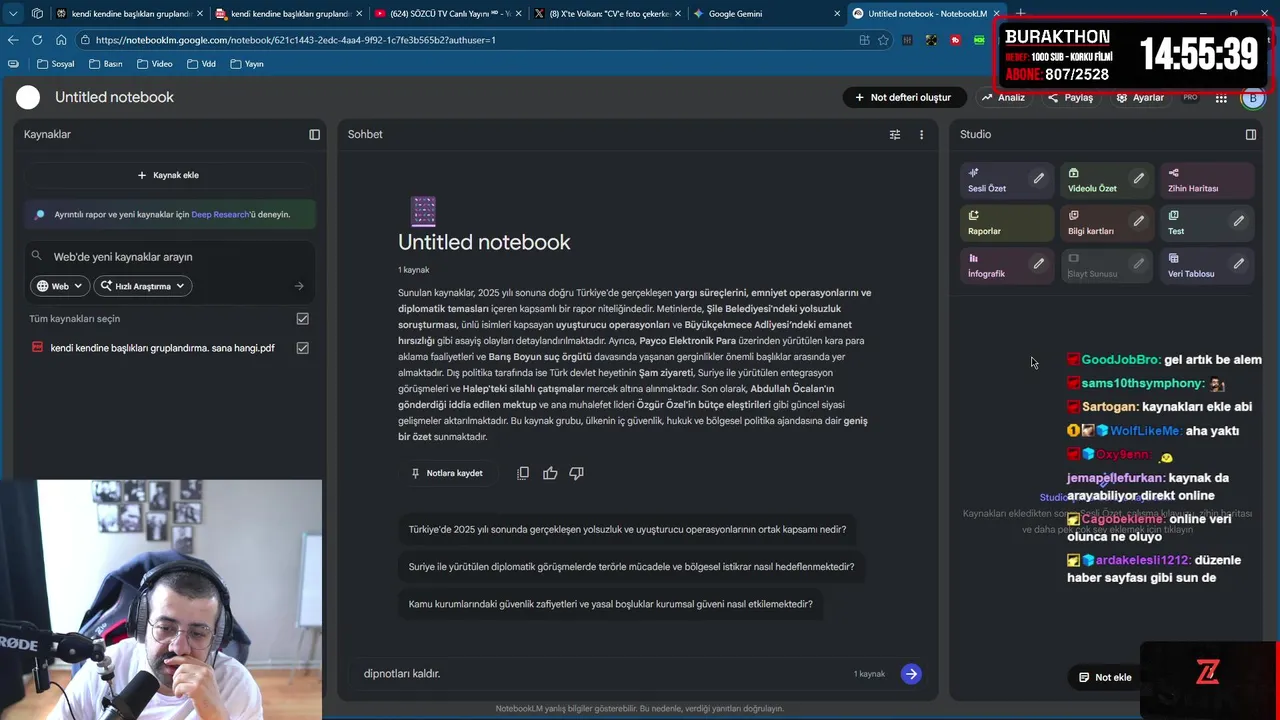This screenshot has height=720, width=1280.
Task: Send the message with the blue arrow
Action: (x=910, y=674)
